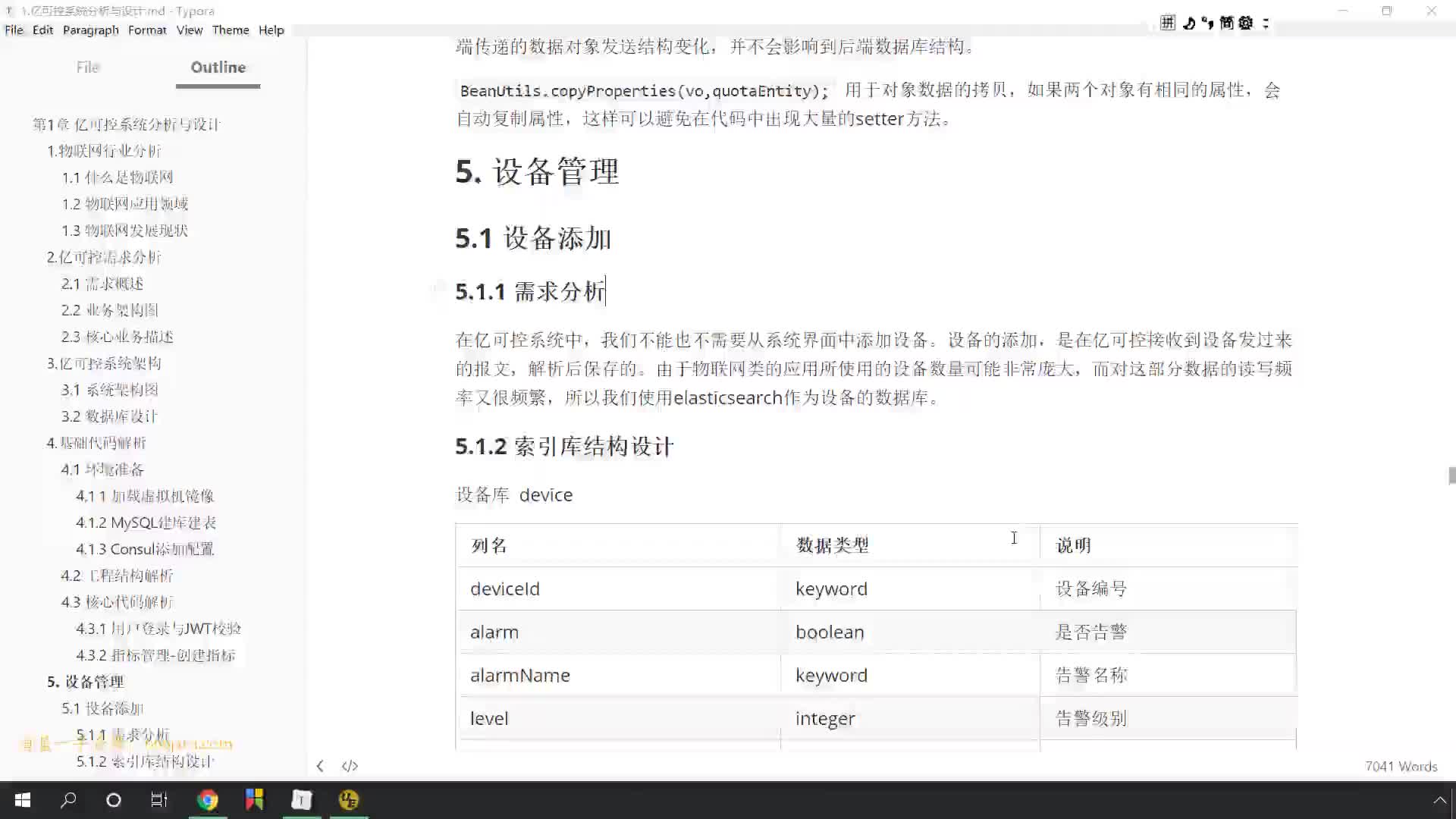Open the File menu
1456x819 pixels.
[x=14, y=30]
